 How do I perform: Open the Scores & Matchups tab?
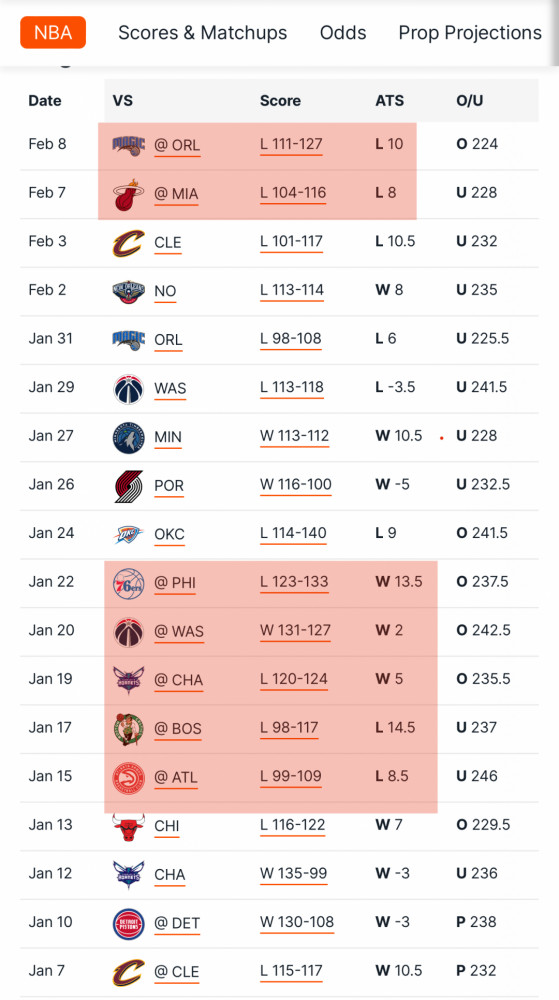pos(203,33)
